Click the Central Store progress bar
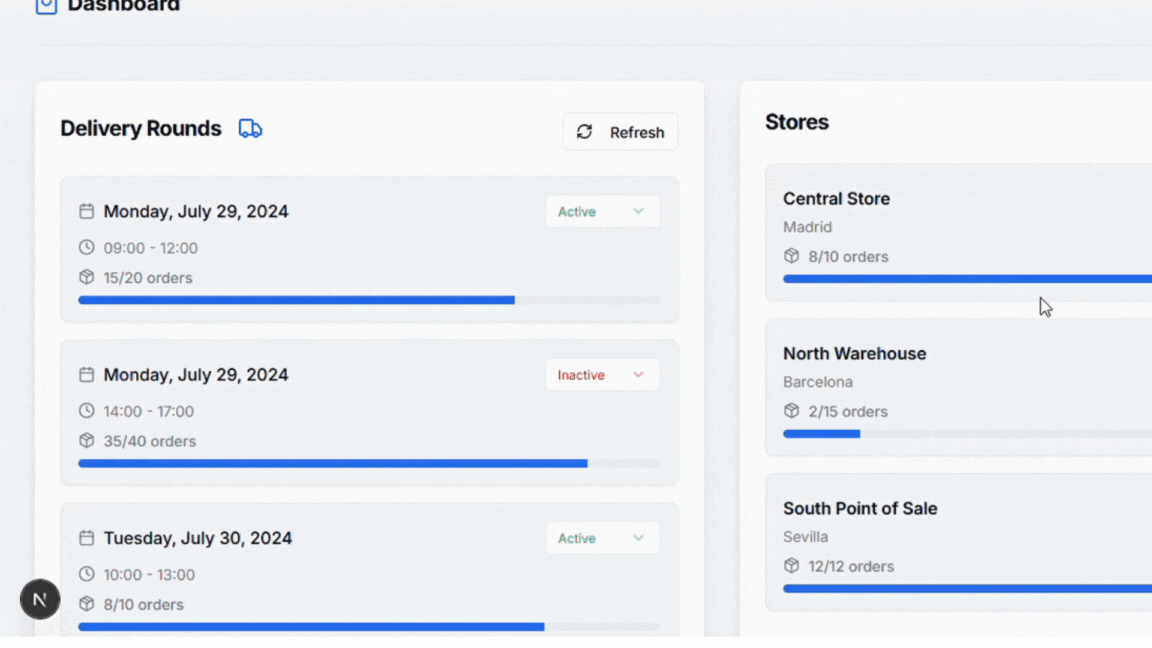The height and width of the screenshot is (648, 1152). coord(968,278)
